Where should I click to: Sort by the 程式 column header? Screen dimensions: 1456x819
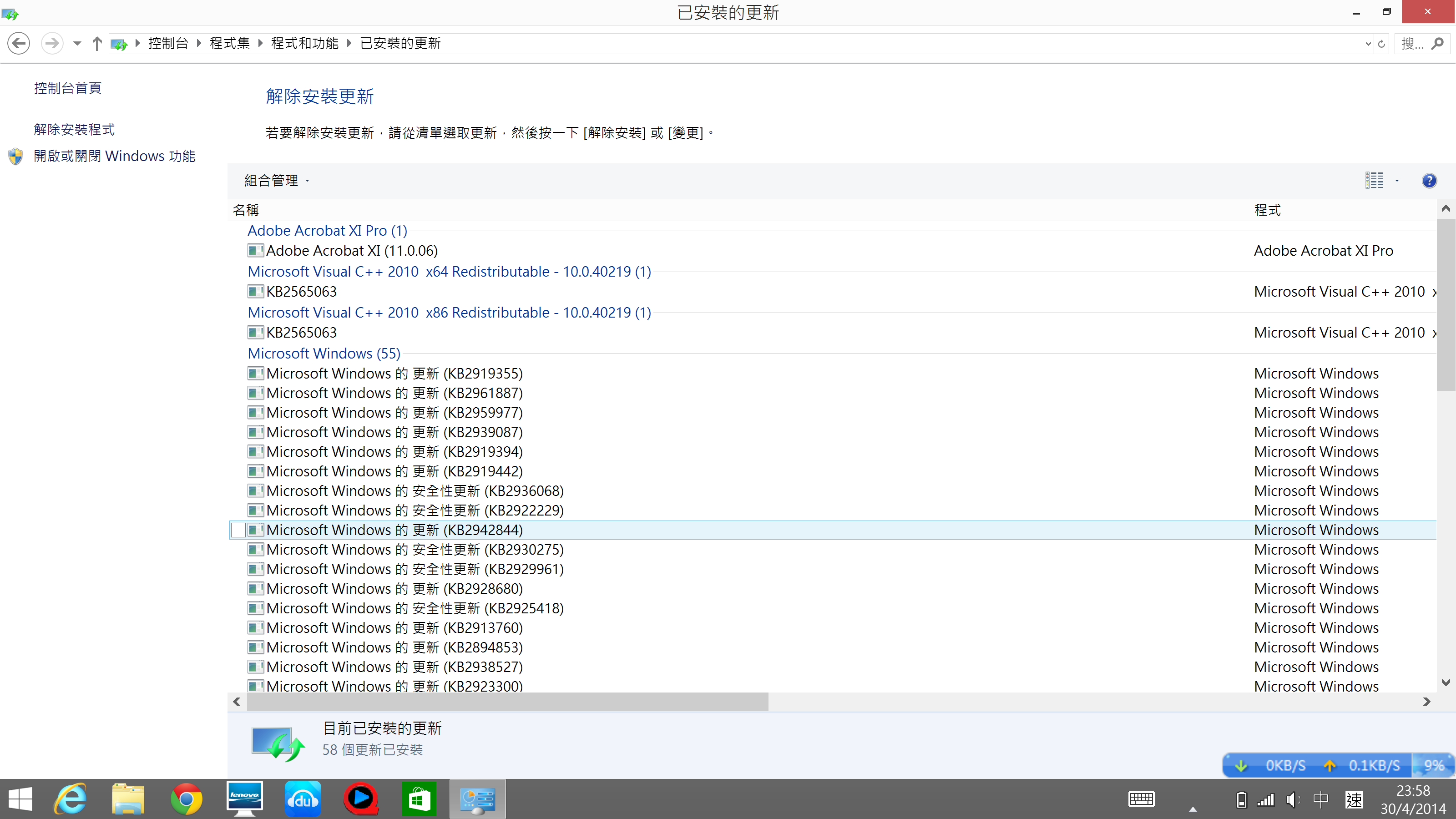tap(1343, 210)
